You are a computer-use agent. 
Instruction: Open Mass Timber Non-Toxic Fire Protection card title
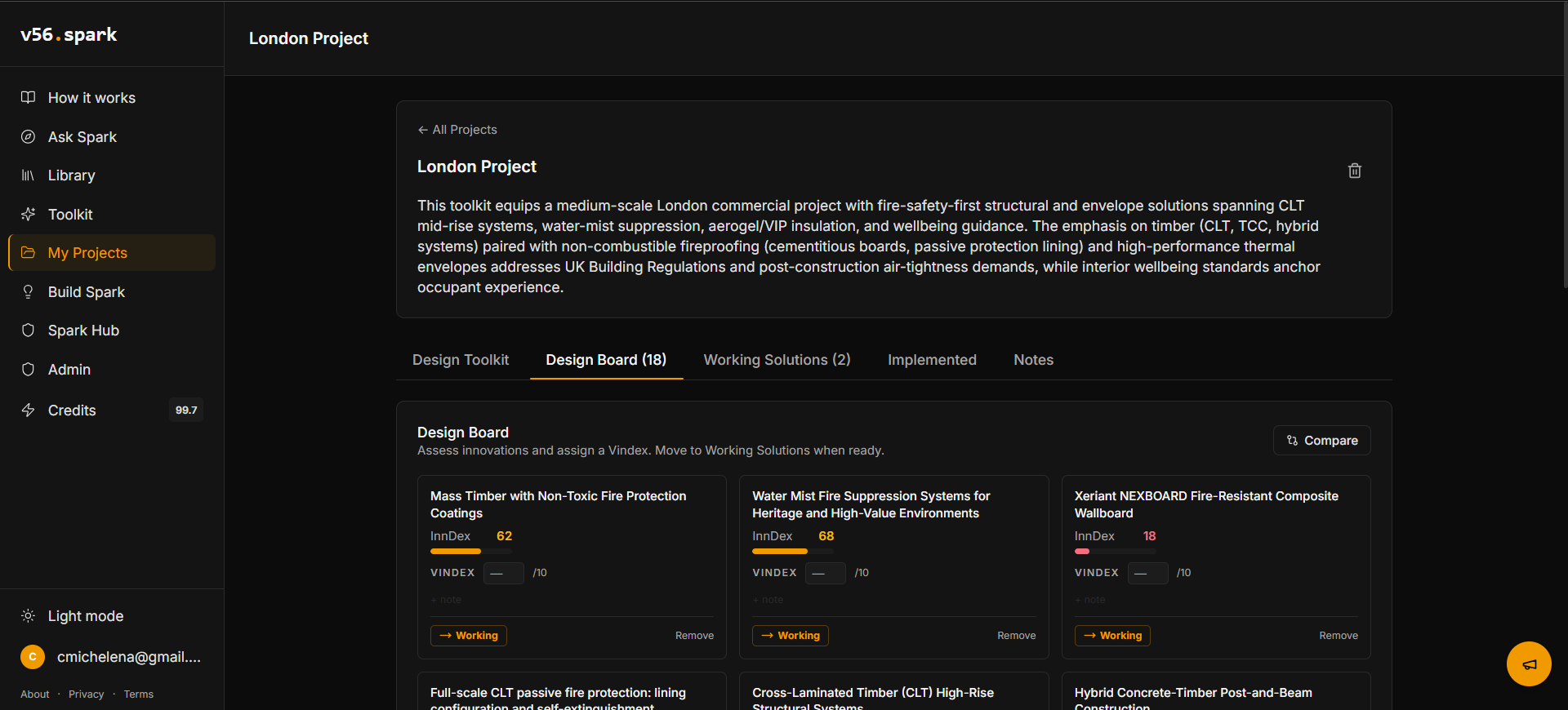(x=559, y=504)
